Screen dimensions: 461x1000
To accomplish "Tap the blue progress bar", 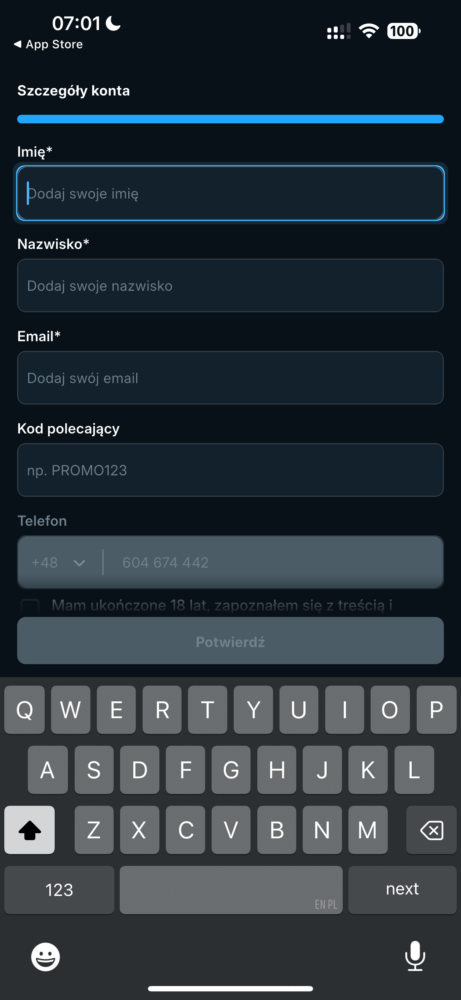I will [x=230, y=119].
